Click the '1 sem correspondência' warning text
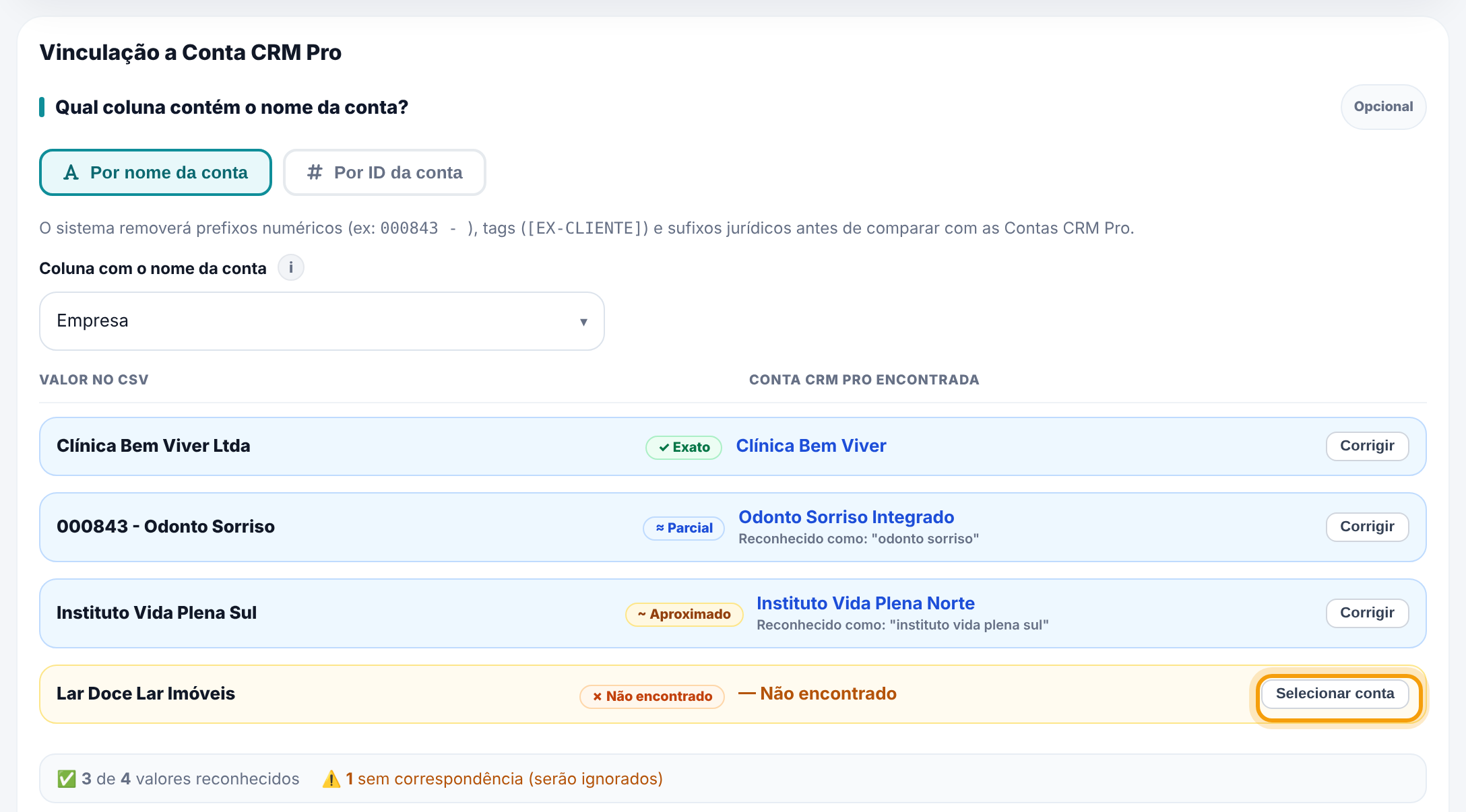Viewport: 1466px width, 812px height. coord(504,779)
